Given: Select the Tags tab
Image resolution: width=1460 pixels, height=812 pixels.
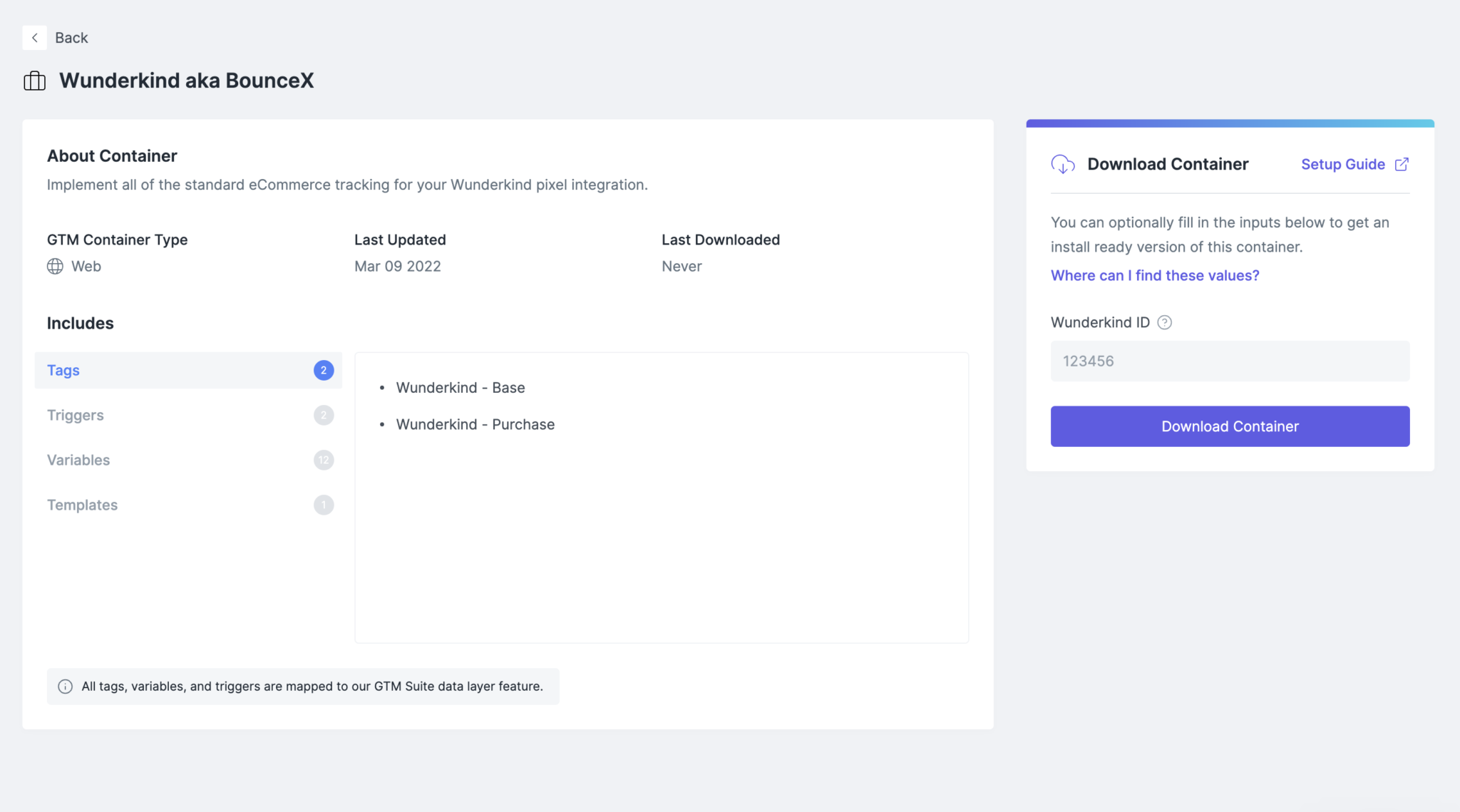Looking at the screenshot, I should (63, 371).
